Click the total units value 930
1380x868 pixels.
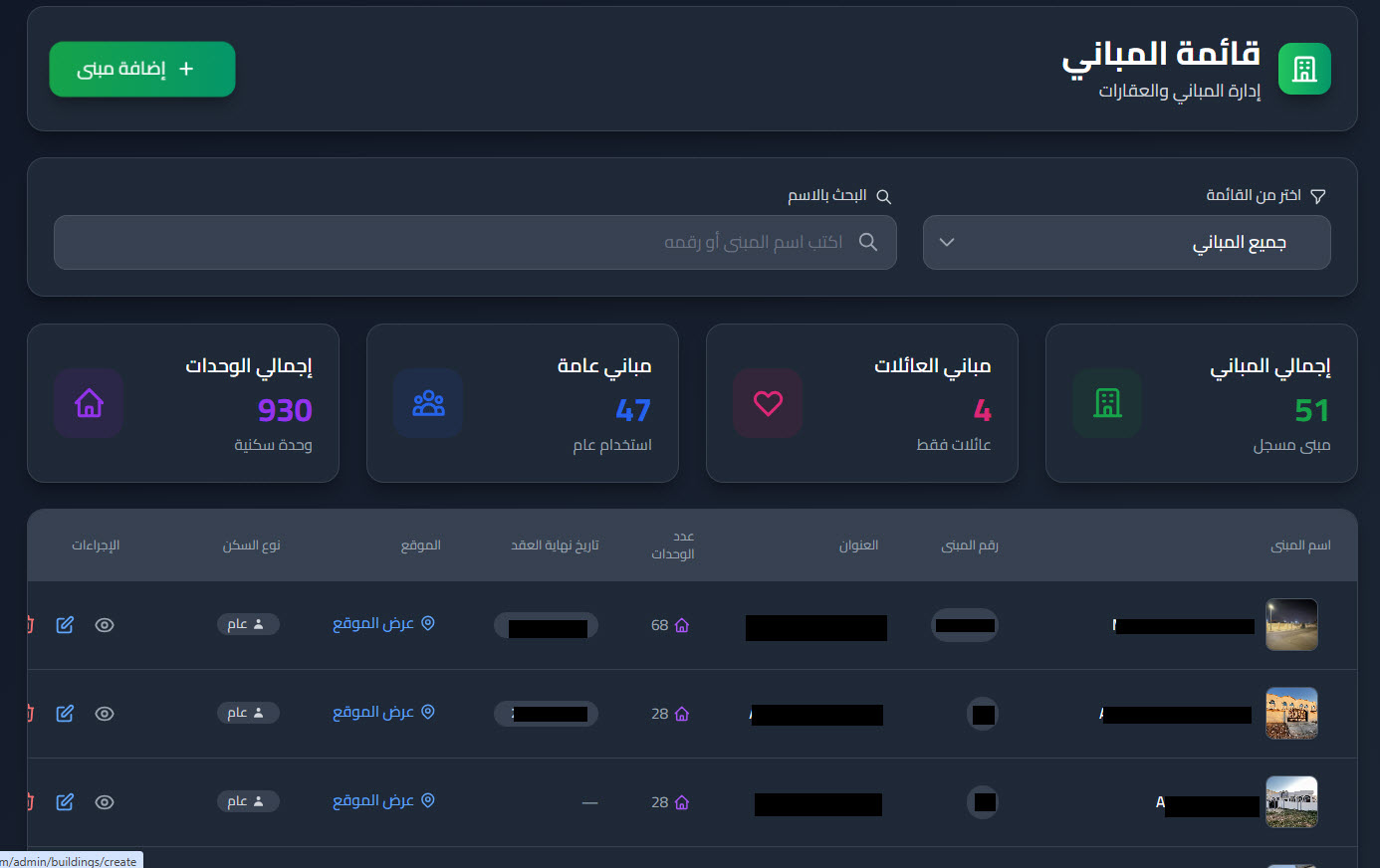[x=285, y=410]
